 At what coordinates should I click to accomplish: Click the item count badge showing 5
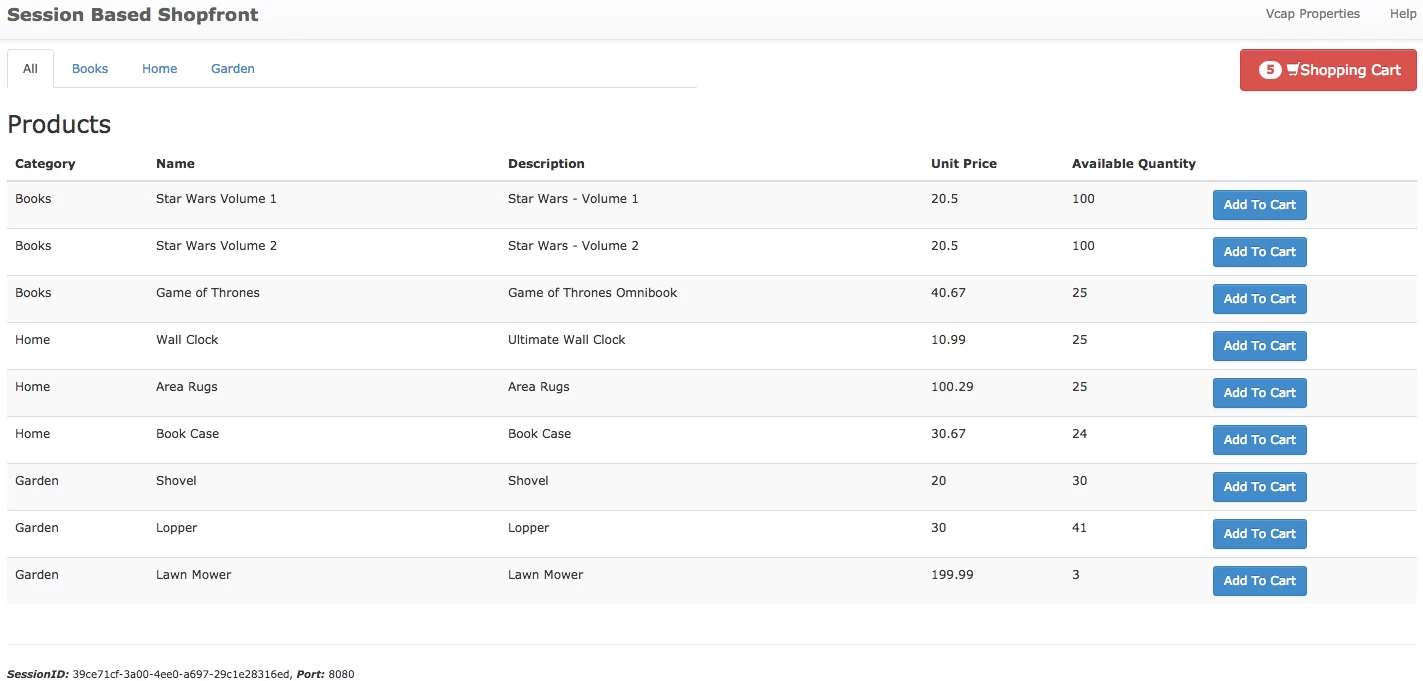(x=1270, y=70)
